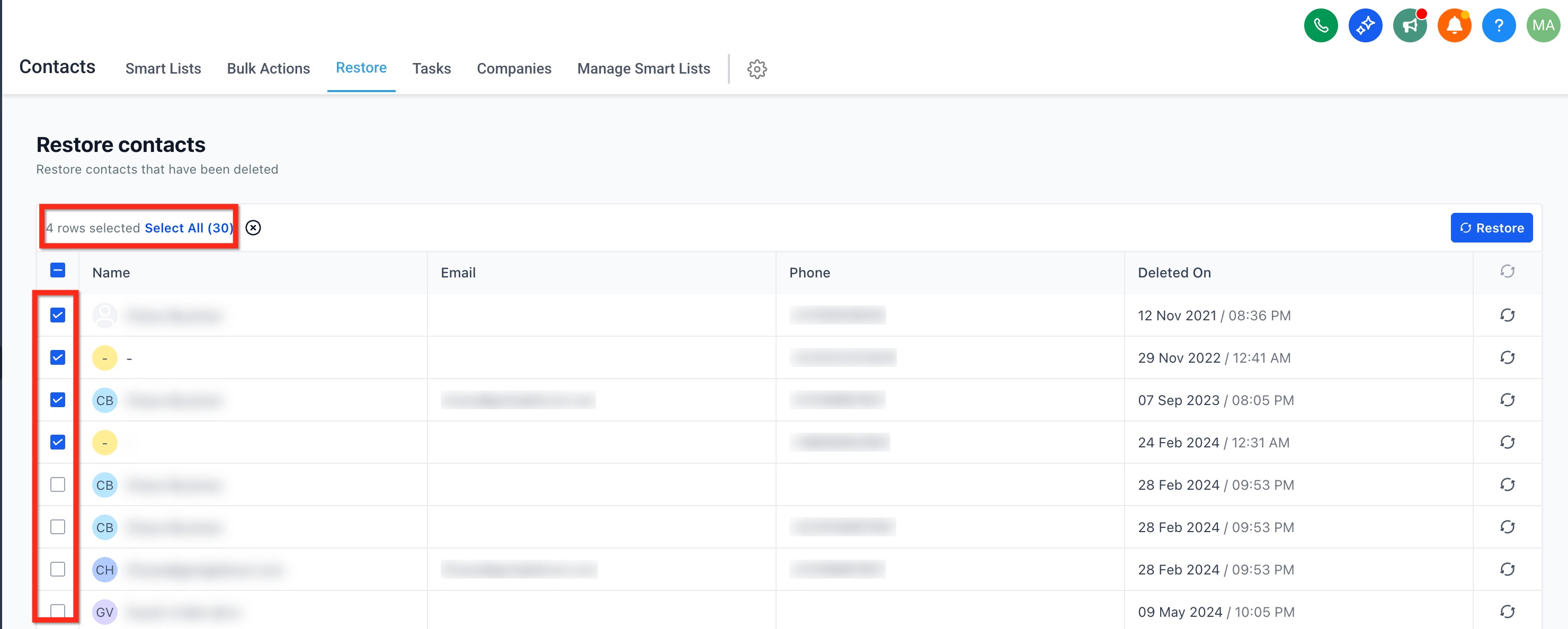Click the blue question mark help icon
This screenshot has height=629, width=1568.
coord(1498,25)
